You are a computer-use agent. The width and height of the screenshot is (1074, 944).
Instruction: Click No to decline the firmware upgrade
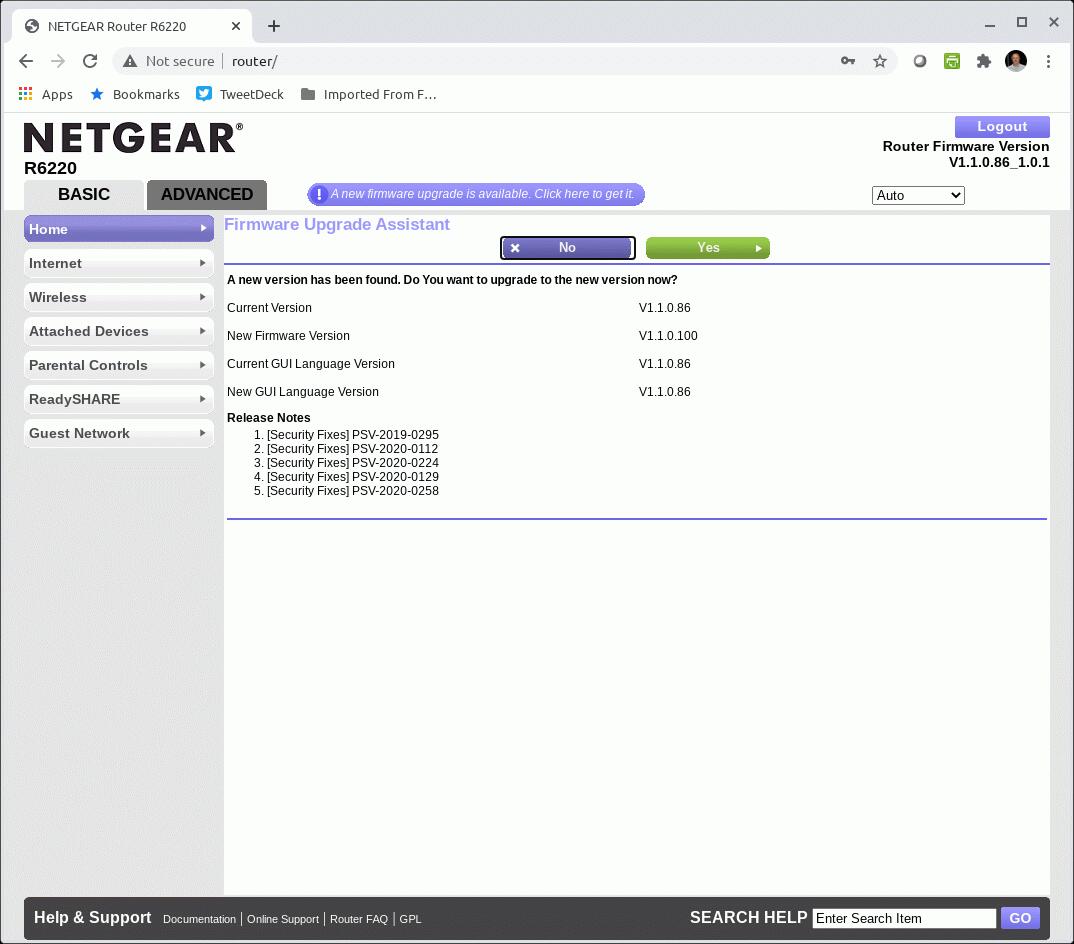tap(568, 248)
